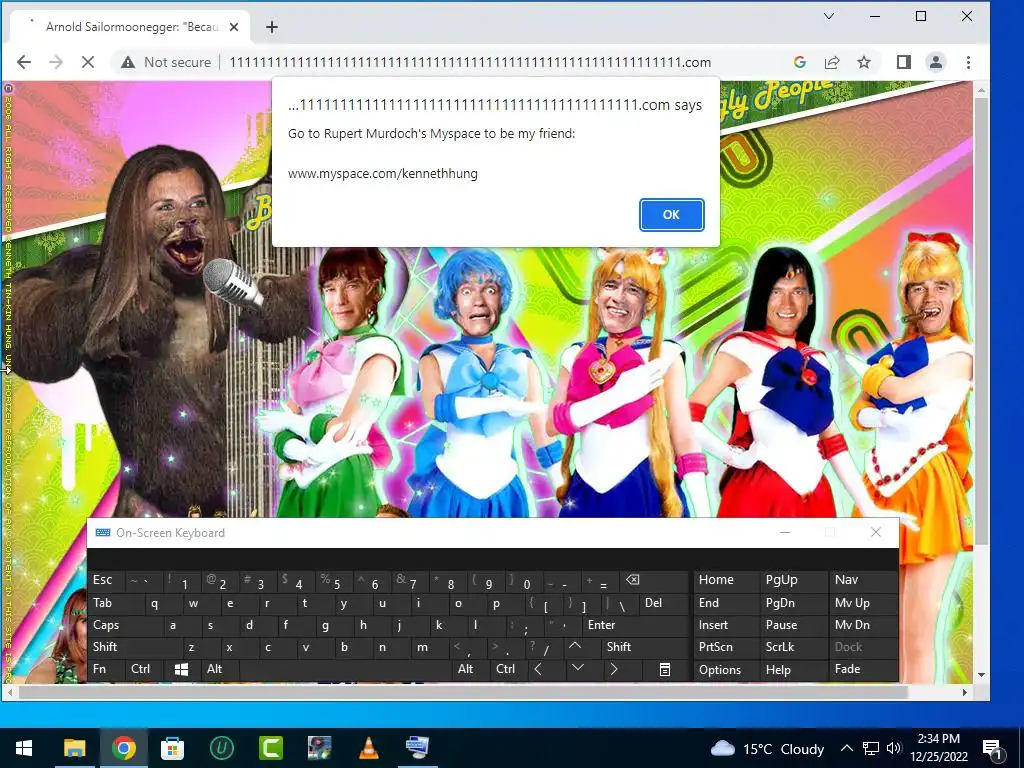Click the backspace key icon
Screen dimensions: 1024x768
[633, 580]
